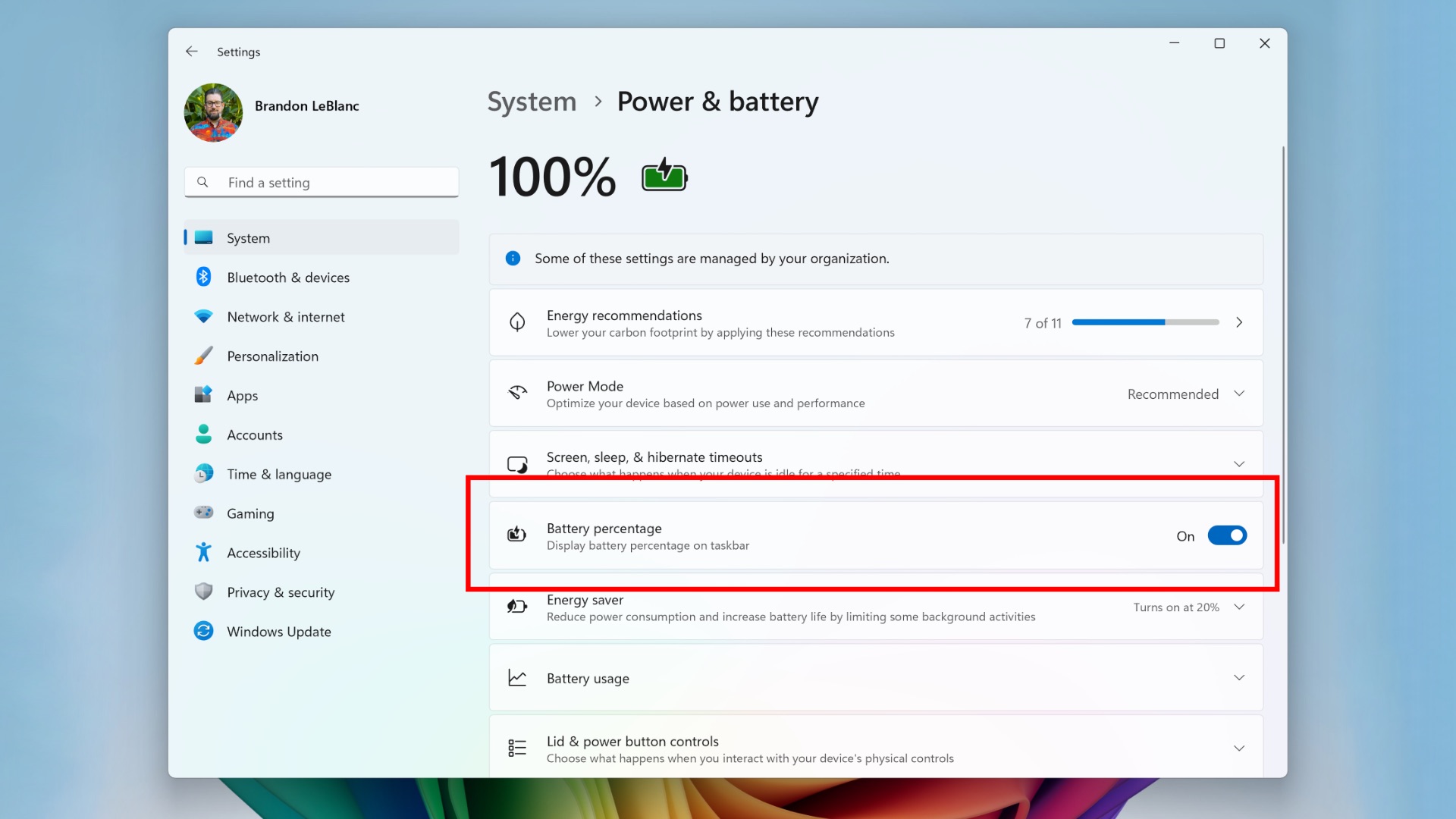The image size is (1456, 819).
Task: Open Bluetooth & devices settings
Action: pyautogui.click(x=288, y=278)
